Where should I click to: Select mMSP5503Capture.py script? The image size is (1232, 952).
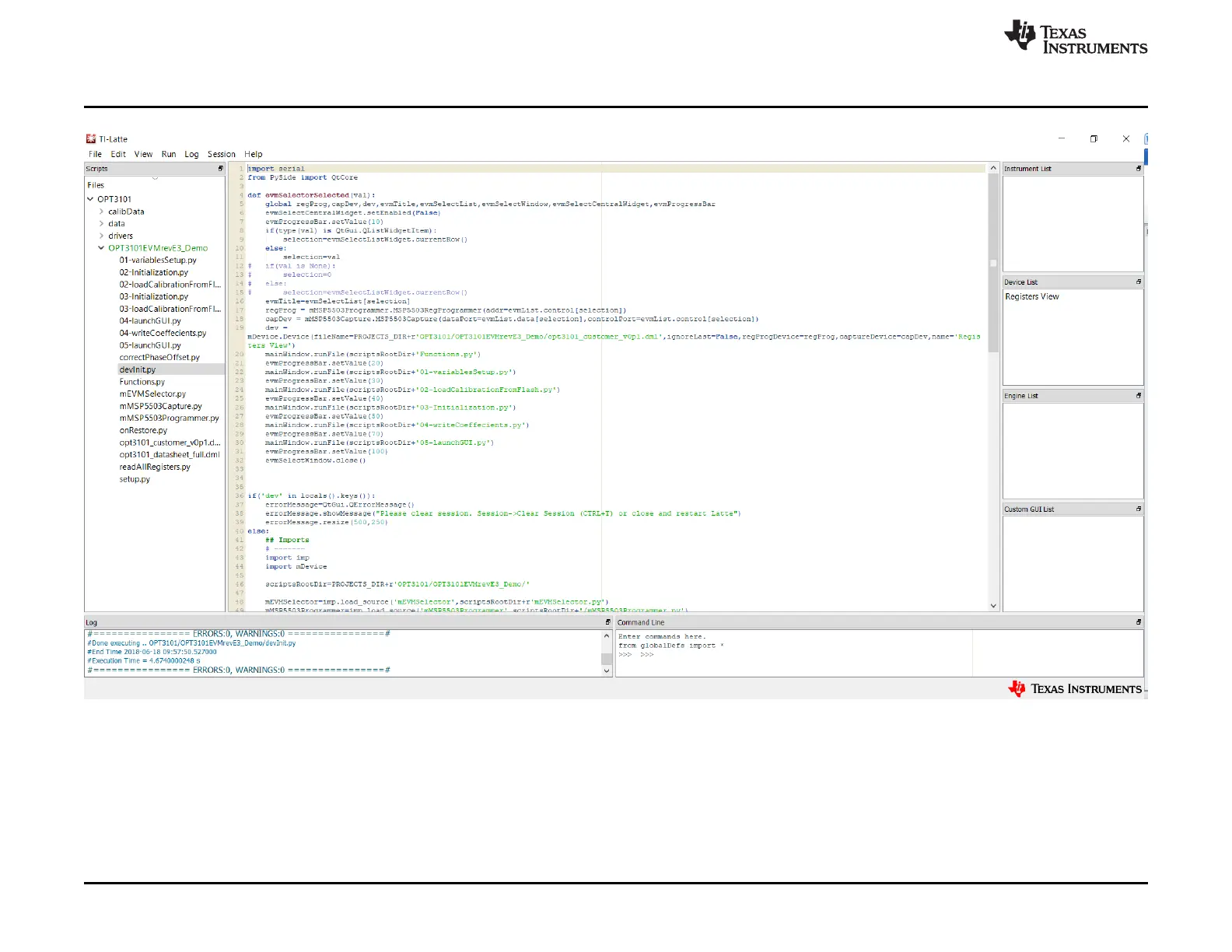pos(161,406)
